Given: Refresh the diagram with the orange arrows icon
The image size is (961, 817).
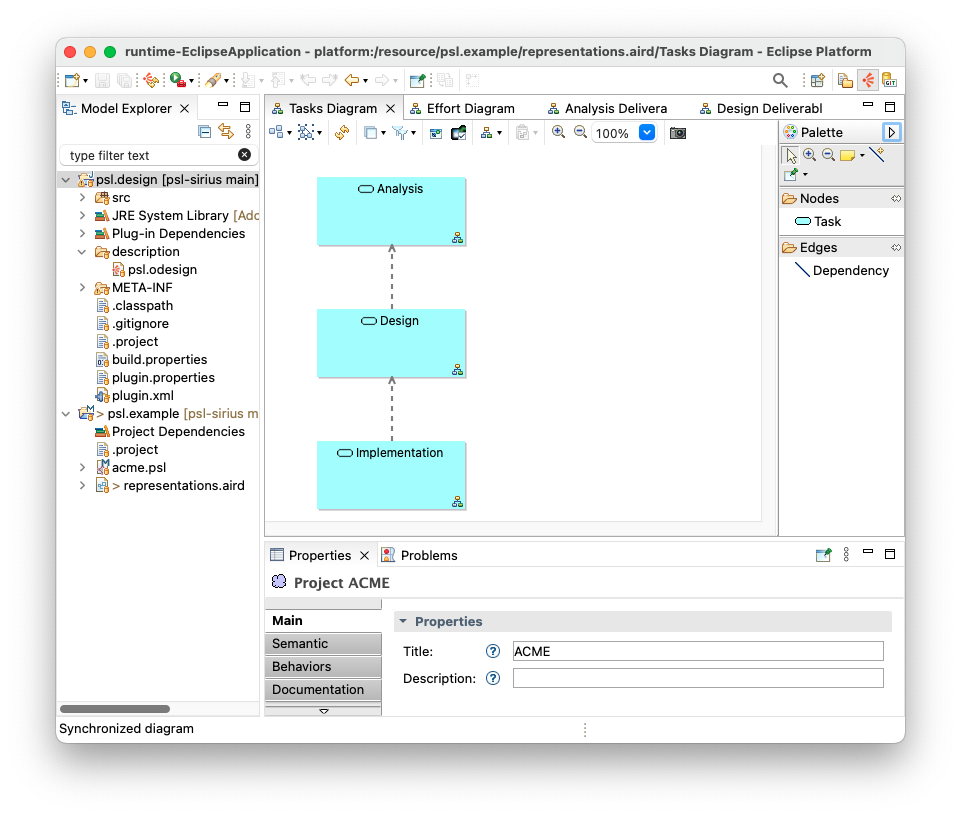Looking at the screenshot, I should click(x=342, y=132).
